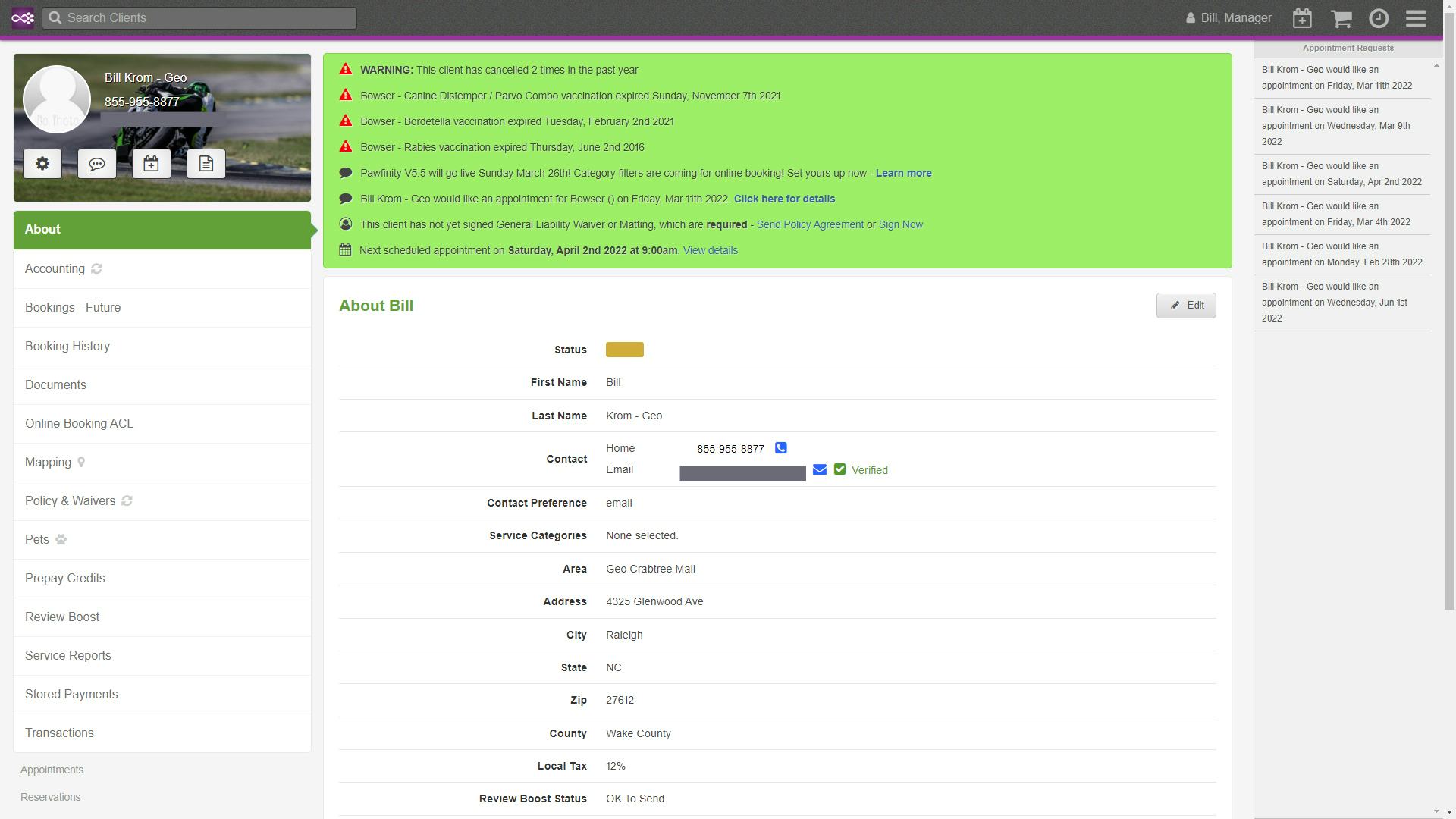
Task: Click the yellow Status color swatch
Action: tap(624, 350)
